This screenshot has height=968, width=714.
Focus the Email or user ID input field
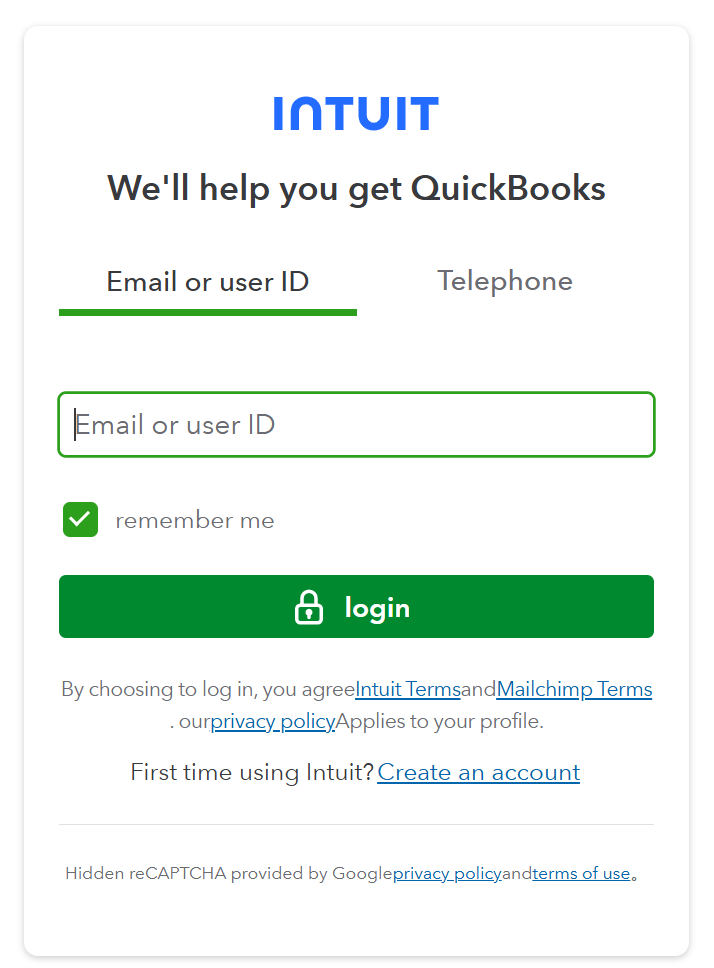tap(355, 424)
